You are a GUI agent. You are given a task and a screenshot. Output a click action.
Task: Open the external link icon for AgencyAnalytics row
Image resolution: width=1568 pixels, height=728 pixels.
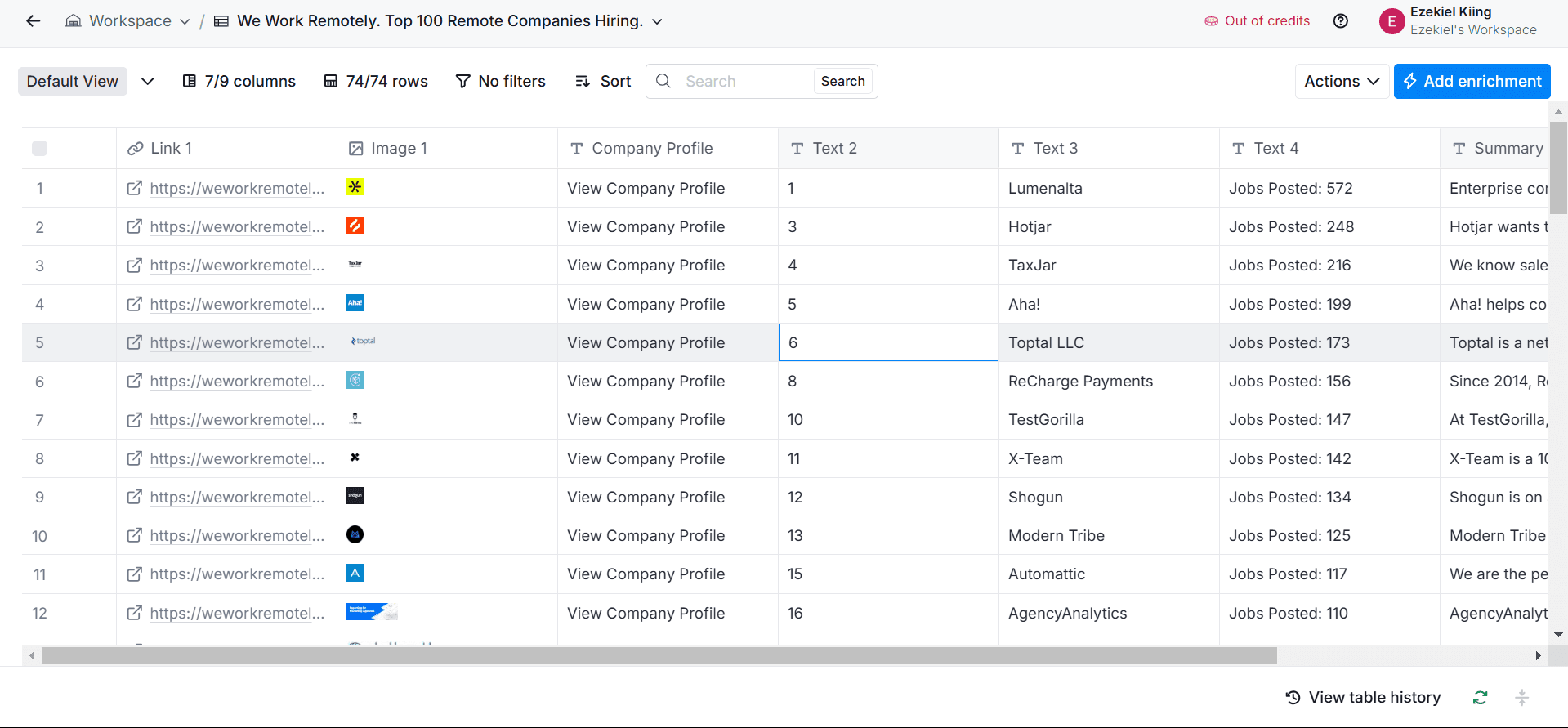135,613
